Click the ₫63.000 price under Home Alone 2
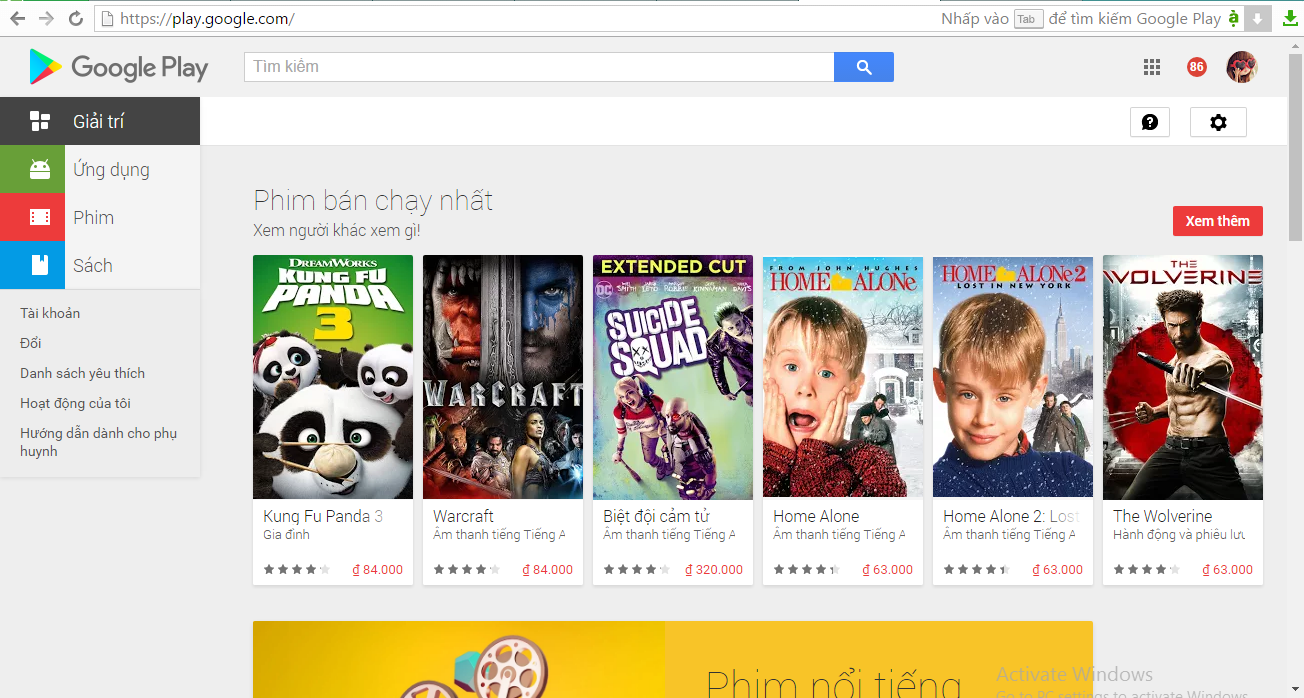This screenshot has height=698, width=1304. (1058, 569)
